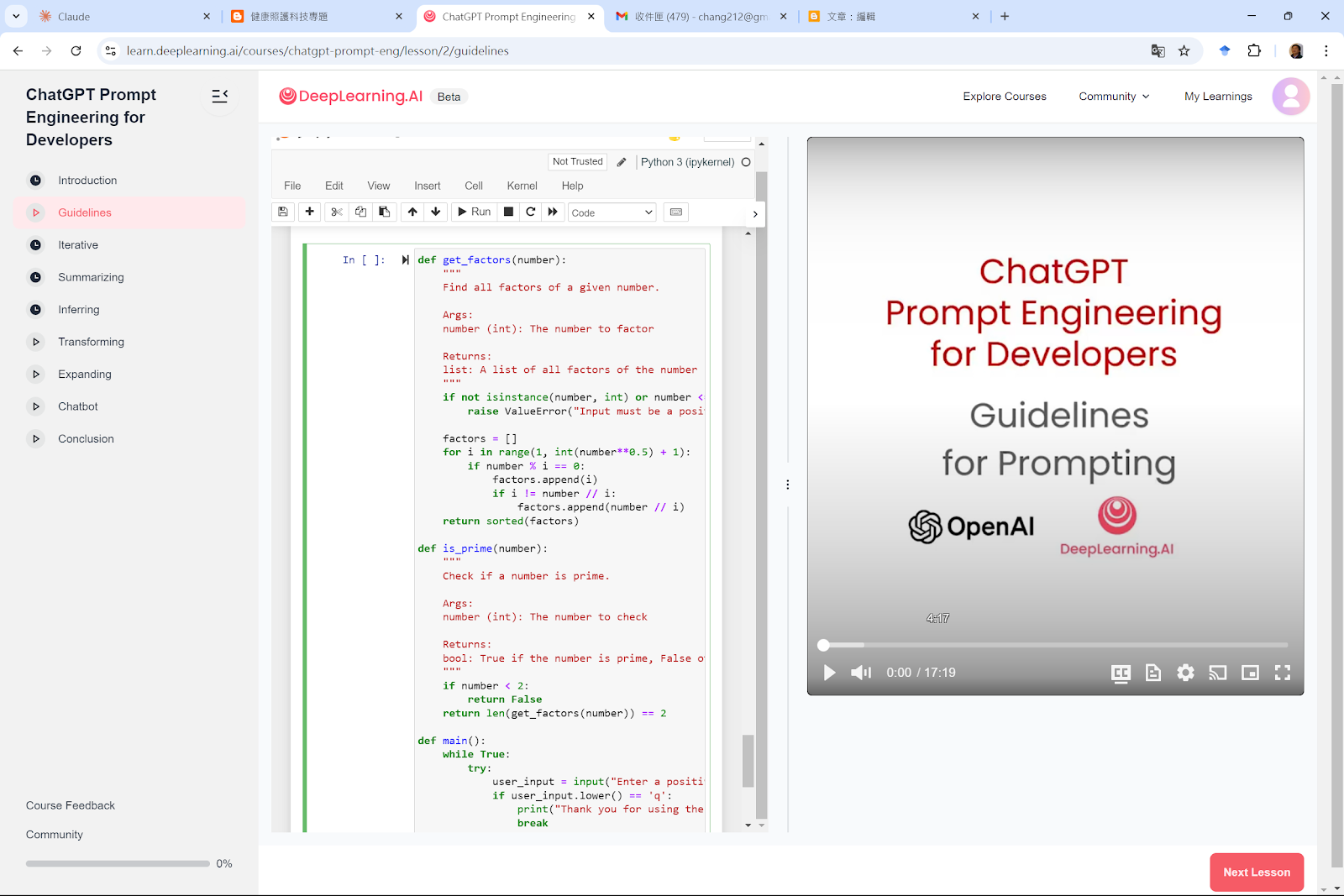Open Explore Courses link
The width and height of the screenshot is (1344, 896).
pos(1005,97)
